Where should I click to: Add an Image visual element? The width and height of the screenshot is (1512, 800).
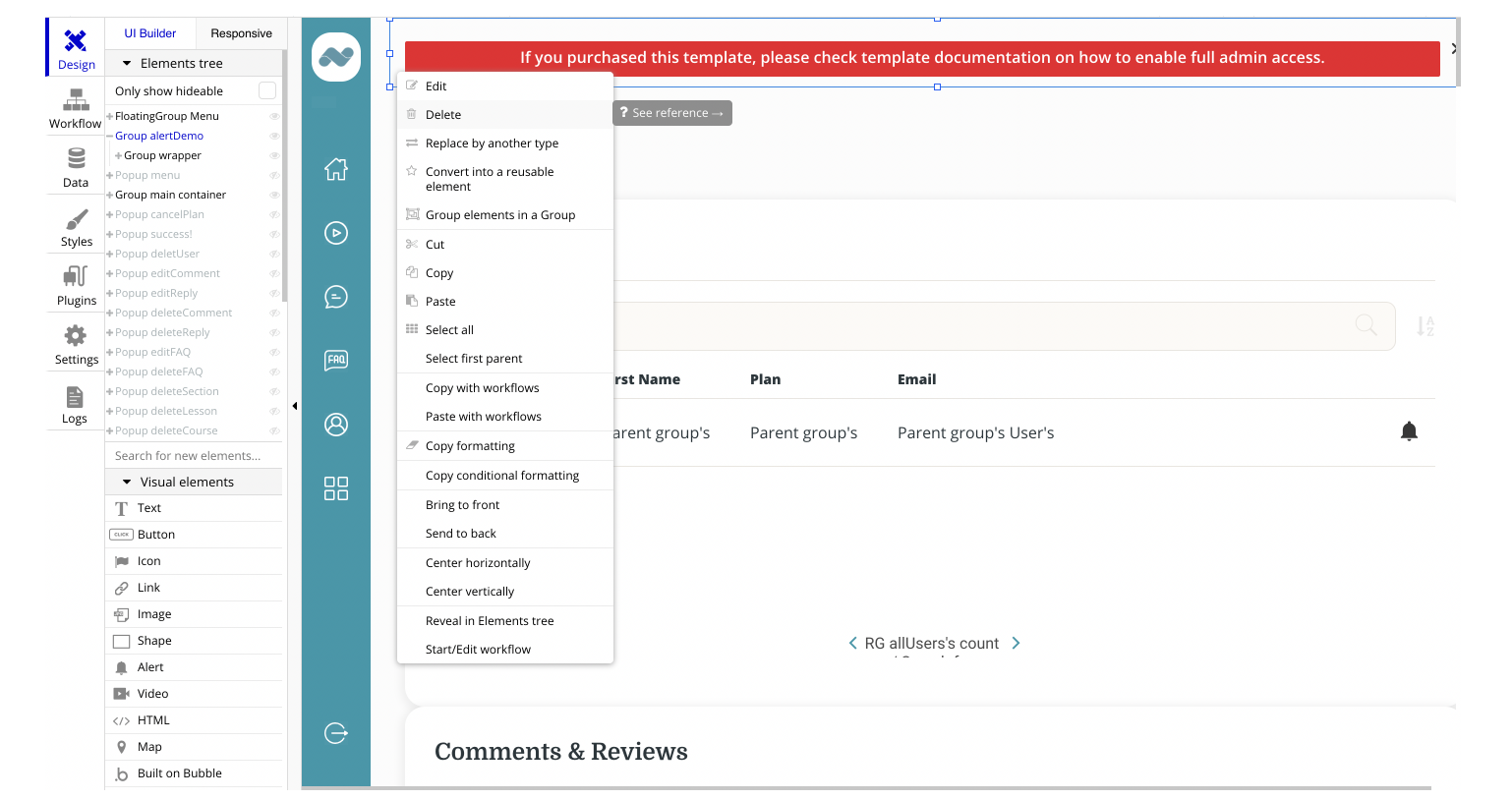coord(194,614)
